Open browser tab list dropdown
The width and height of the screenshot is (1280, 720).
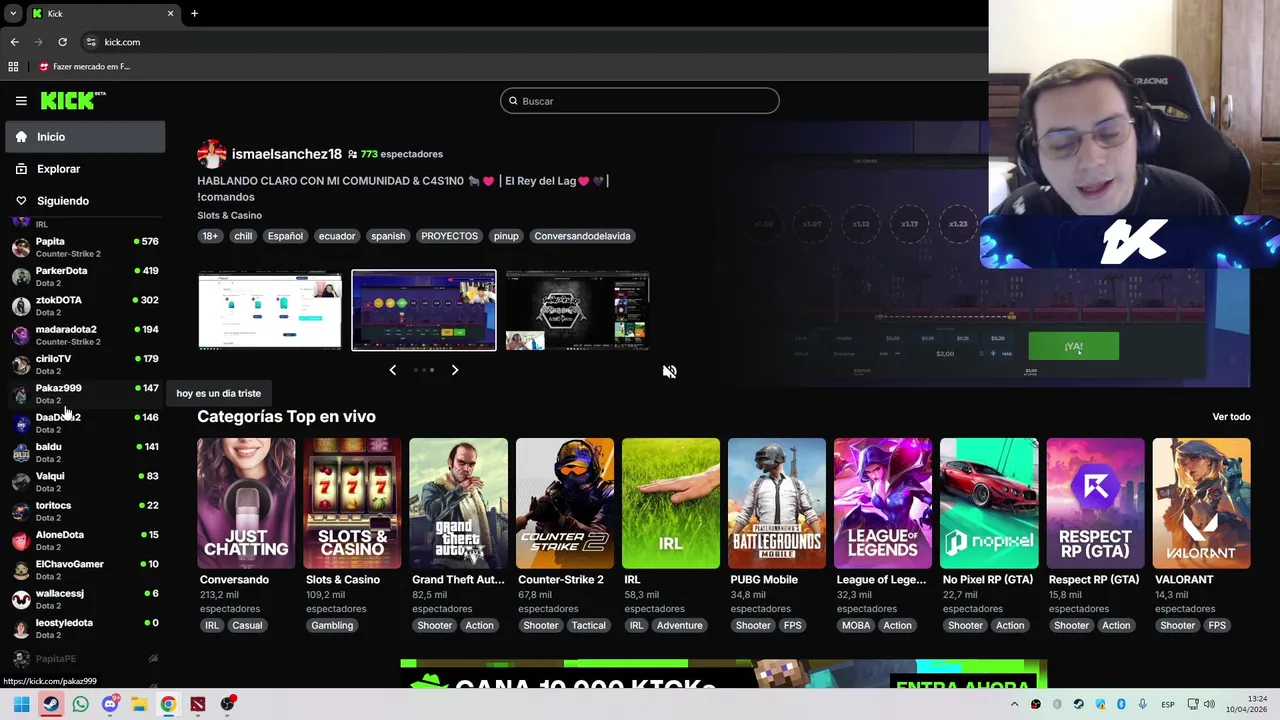[x=12, y=13]
